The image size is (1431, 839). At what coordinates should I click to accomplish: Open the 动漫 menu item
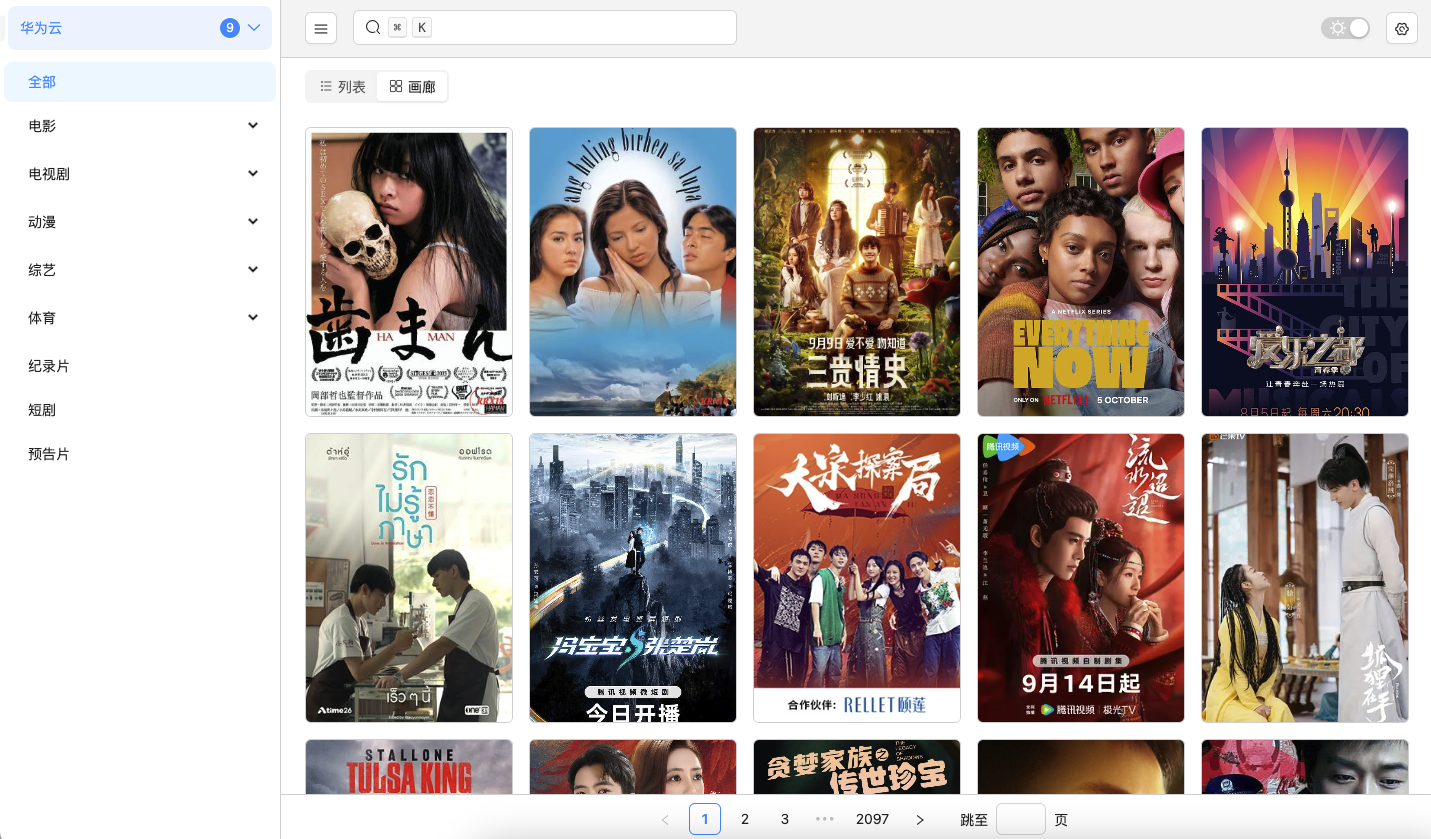pos(140,222)
